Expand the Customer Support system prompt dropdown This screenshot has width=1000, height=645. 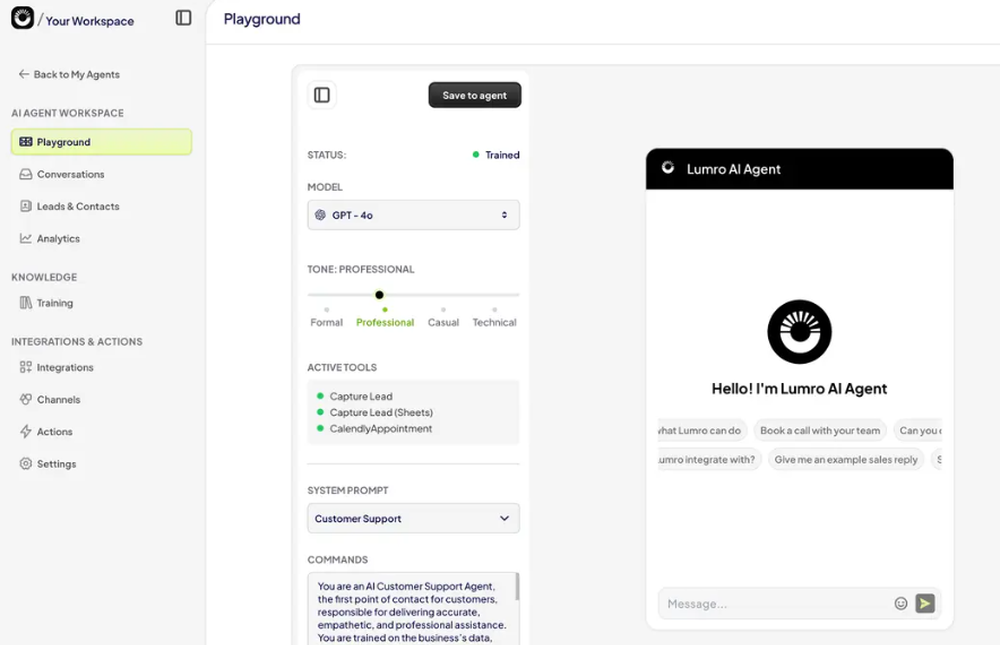pyautogui.click(x=413, y=518)
